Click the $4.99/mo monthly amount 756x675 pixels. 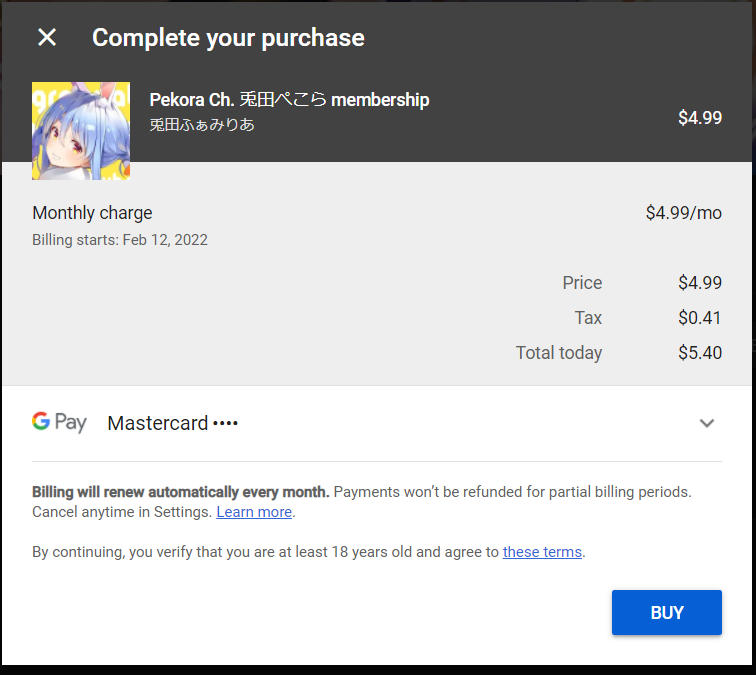(x=683, y=212)
